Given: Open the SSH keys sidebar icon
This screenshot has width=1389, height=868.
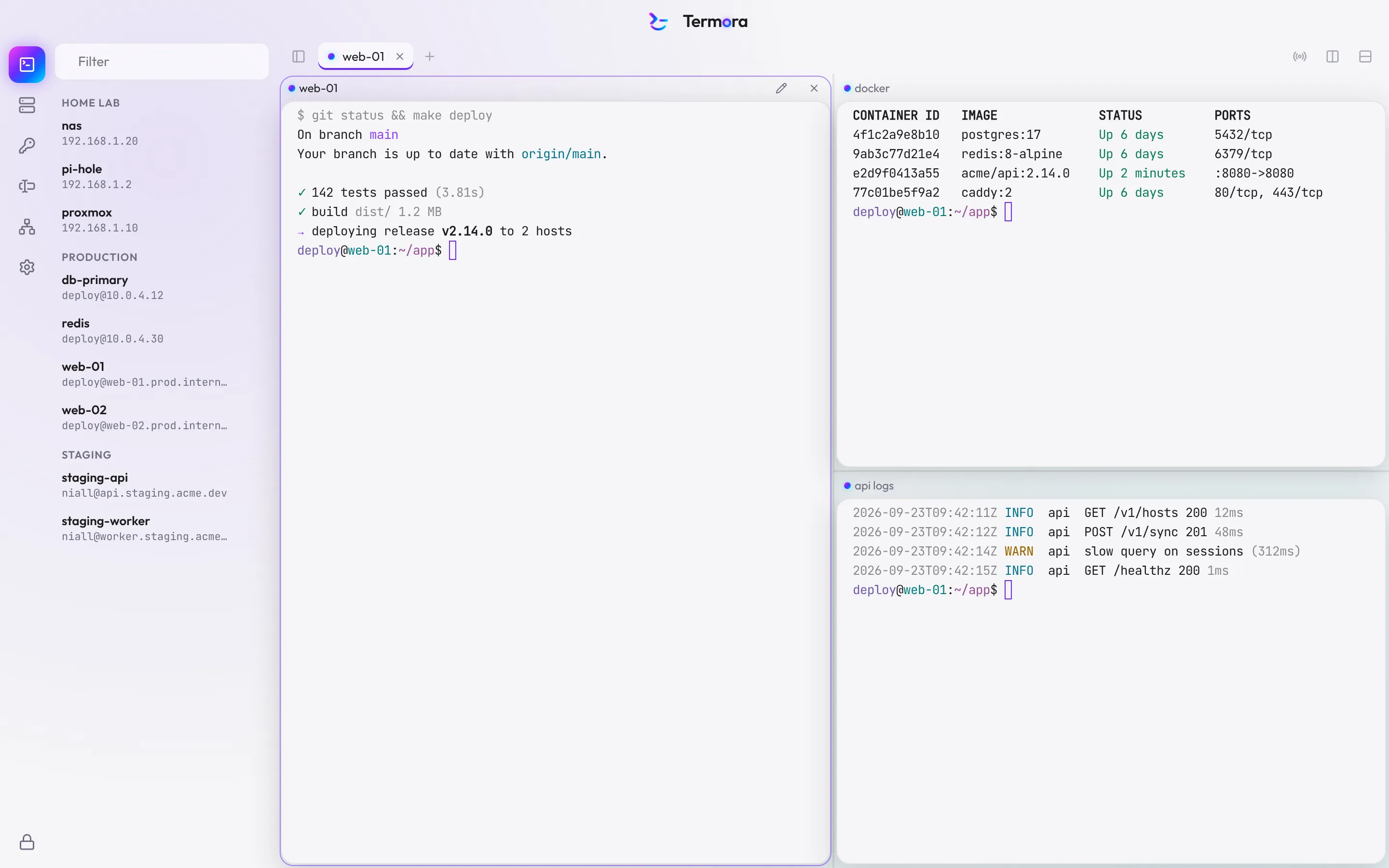Looking at the screenshot, I should tap(27, 146).
